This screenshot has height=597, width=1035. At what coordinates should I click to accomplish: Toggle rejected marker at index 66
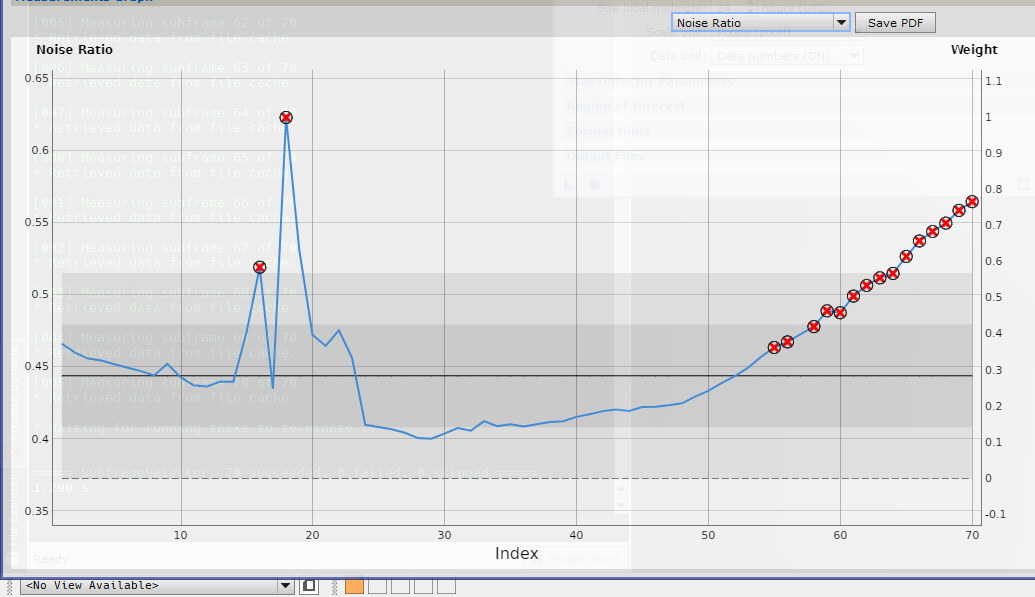pos(919,241)
